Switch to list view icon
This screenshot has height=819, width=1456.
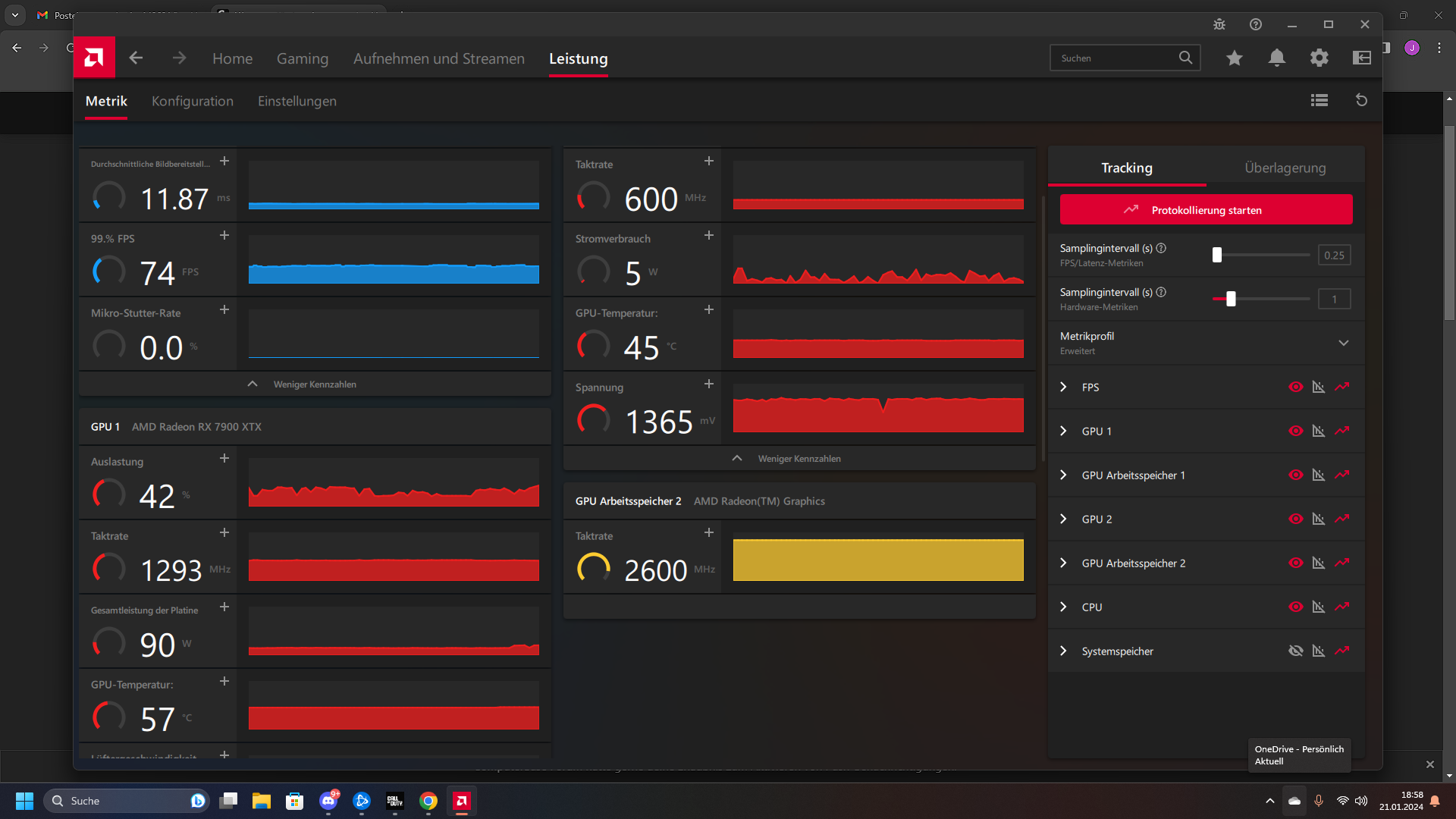click(1319, 100)
